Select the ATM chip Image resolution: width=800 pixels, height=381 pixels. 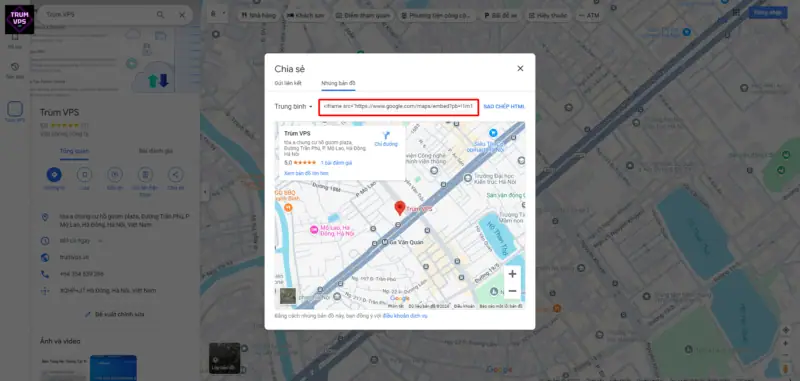coord(589,15)
